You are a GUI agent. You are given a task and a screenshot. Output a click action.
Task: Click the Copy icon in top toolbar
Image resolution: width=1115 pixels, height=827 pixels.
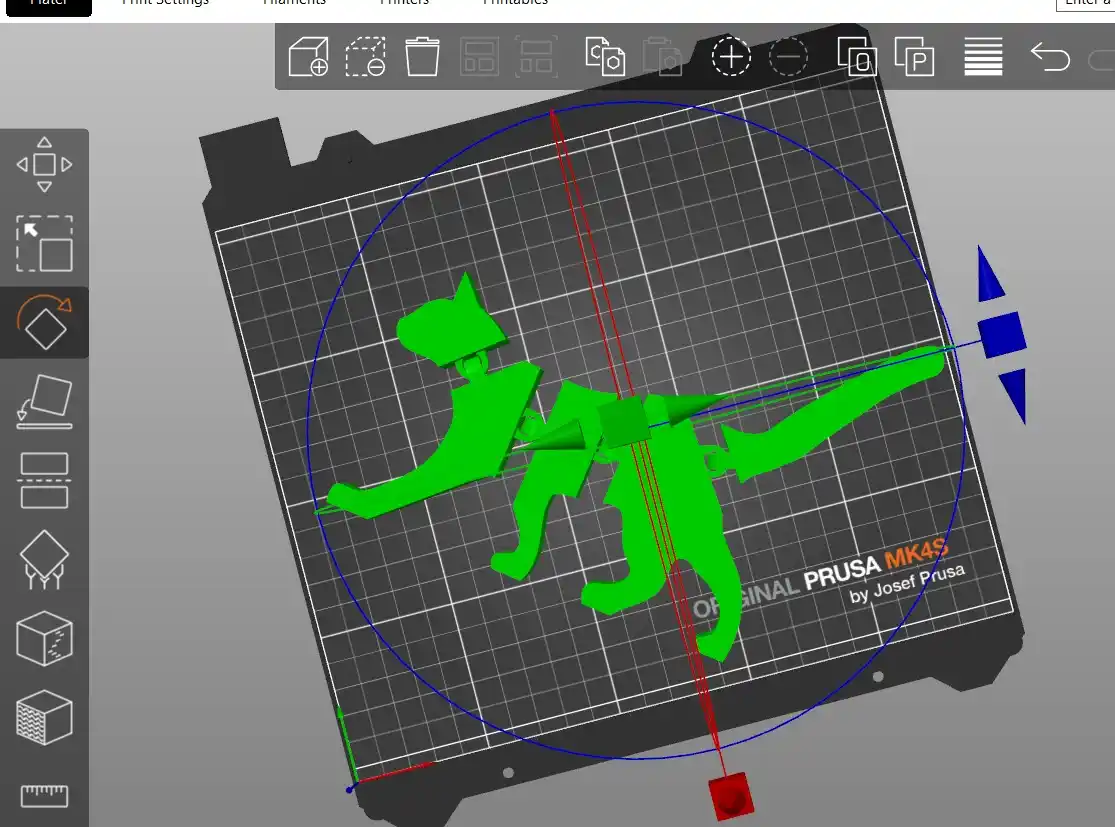click(x=605, y=57)
